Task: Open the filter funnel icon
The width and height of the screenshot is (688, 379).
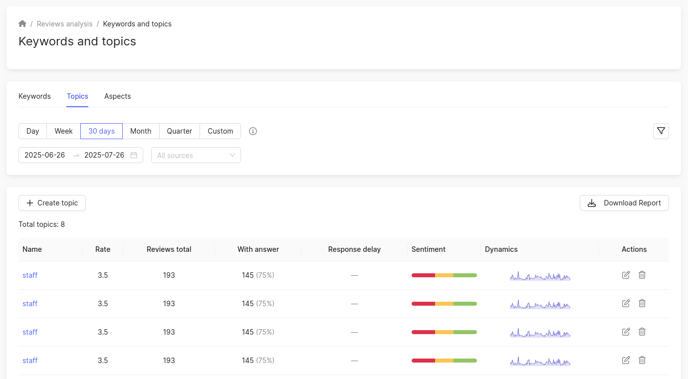Action: (x=661, y=131)
